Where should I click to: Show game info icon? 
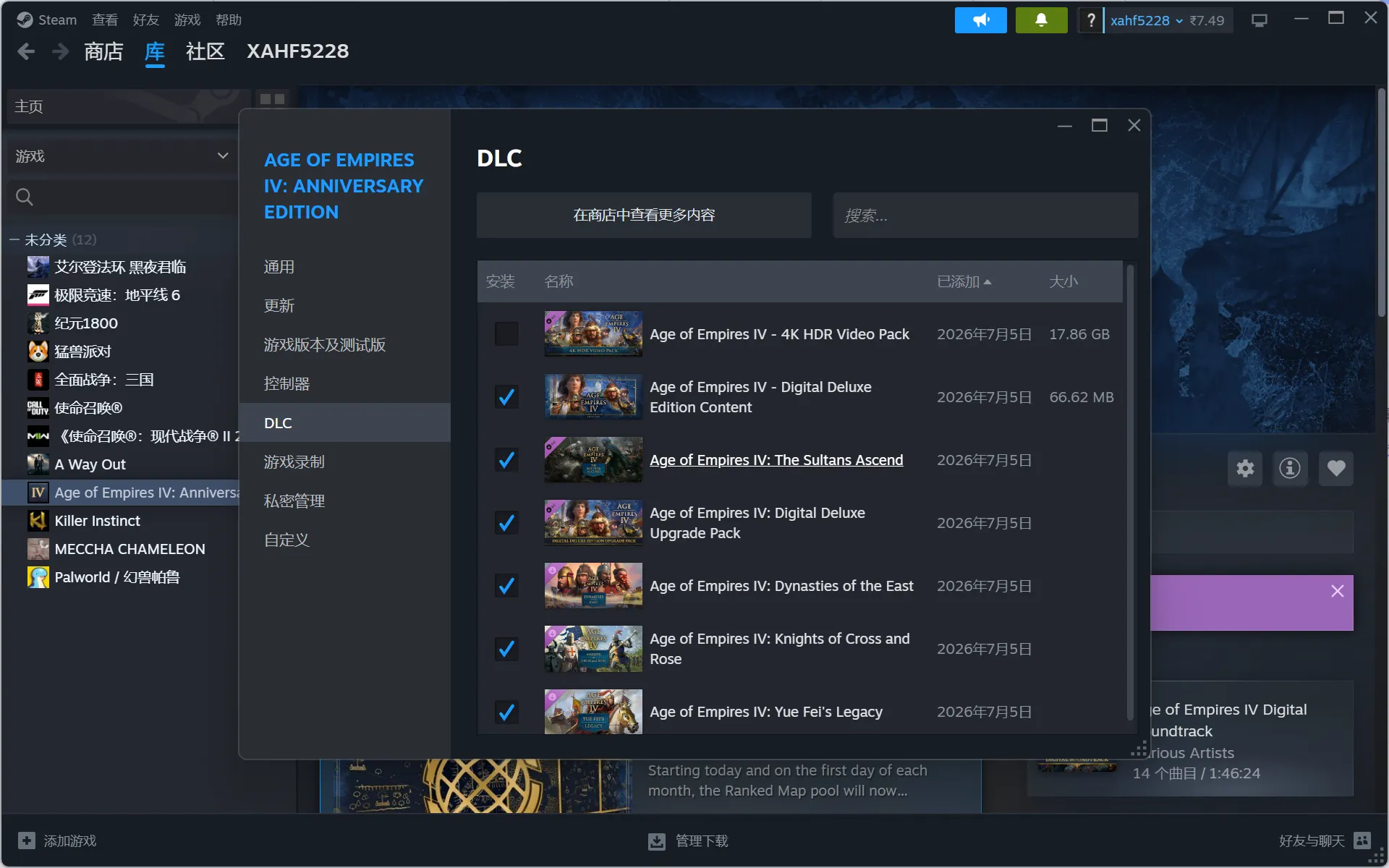(1290, 469)
